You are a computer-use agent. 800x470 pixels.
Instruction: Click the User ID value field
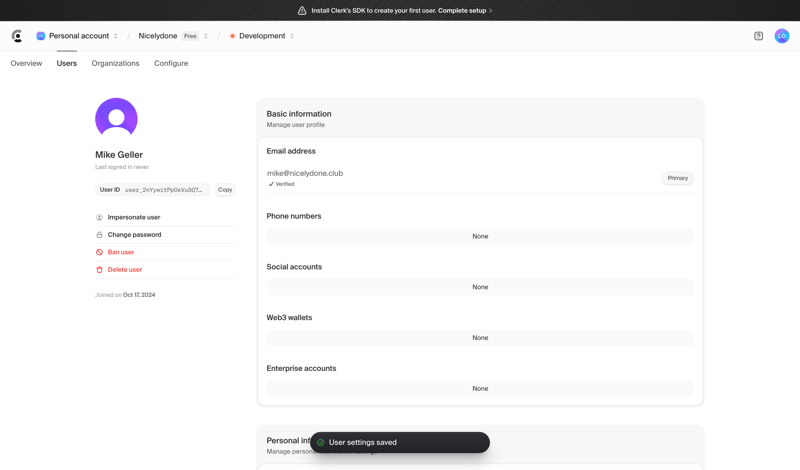(x=153, y=190)
